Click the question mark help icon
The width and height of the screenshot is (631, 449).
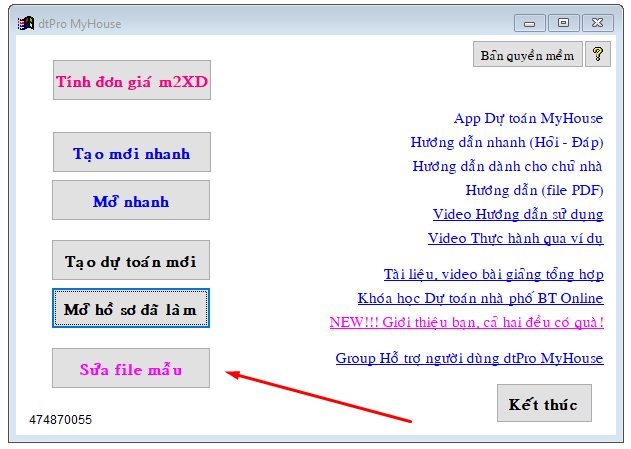[x=597, y=55]
